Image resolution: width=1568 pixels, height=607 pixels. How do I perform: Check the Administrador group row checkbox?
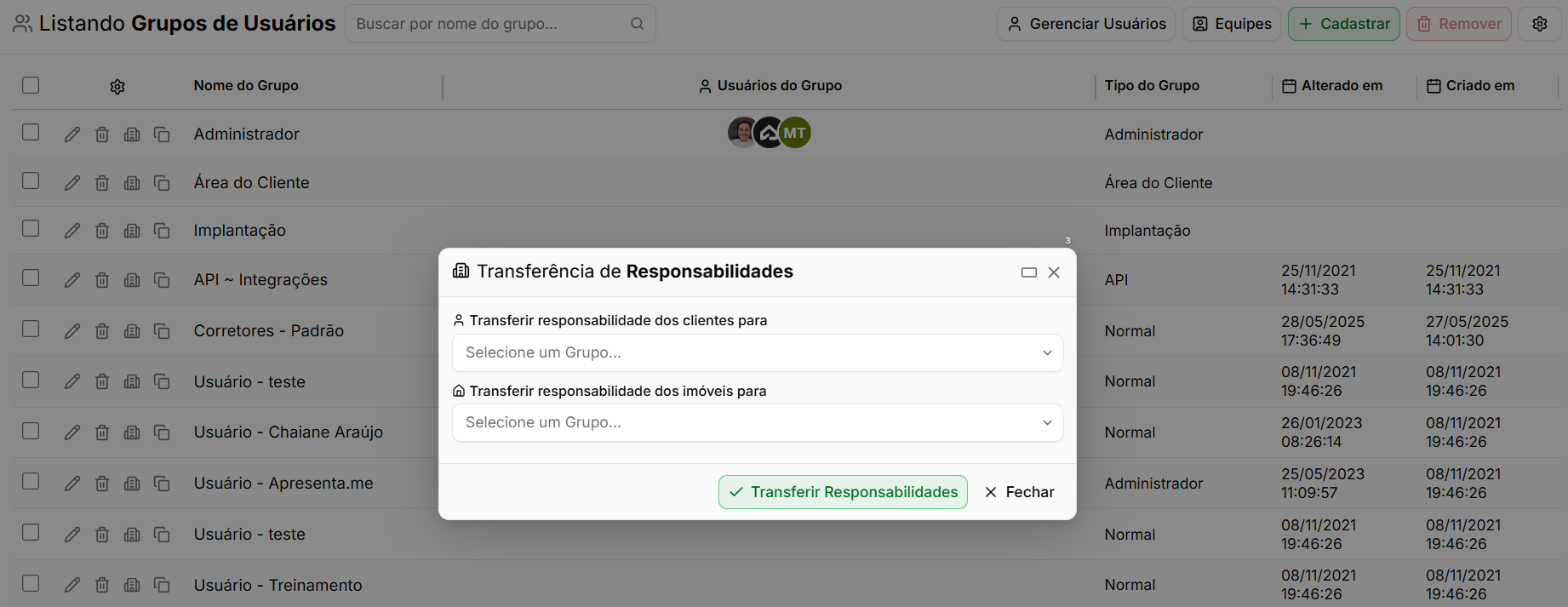31,132
